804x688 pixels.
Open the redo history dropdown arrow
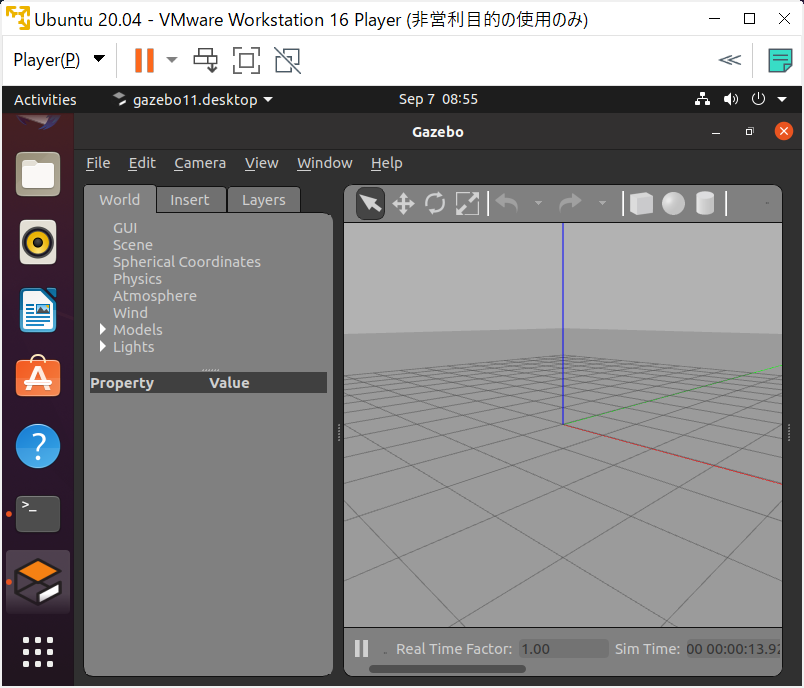[602, 204]
